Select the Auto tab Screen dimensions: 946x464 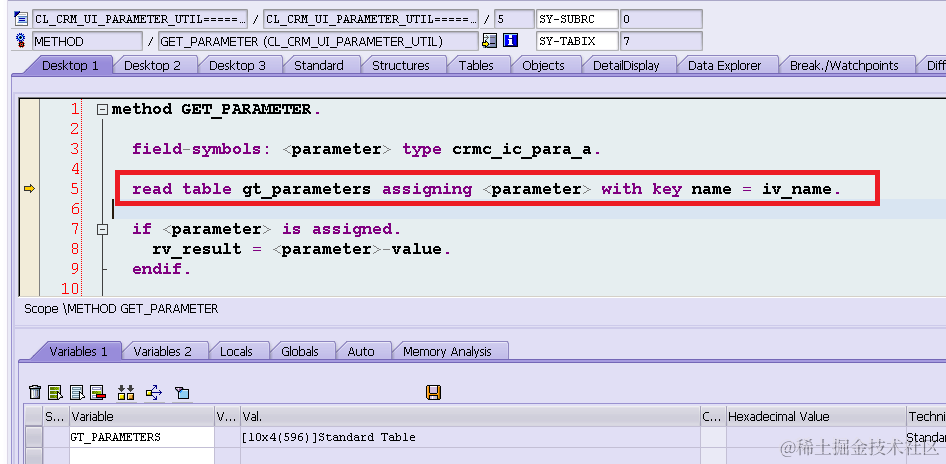361,351
